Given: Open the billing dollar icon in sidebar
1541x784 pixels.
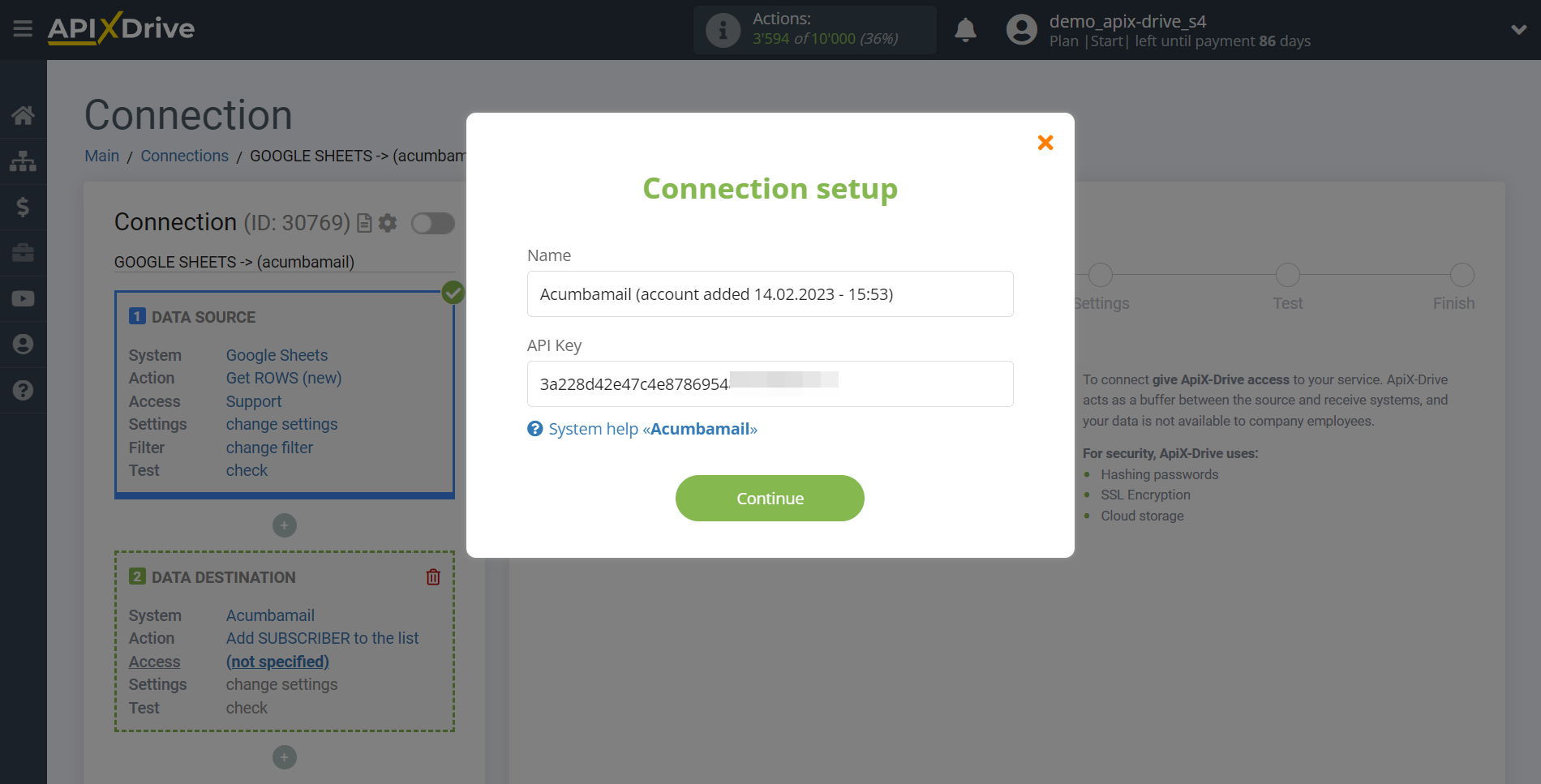Looking at the screenshot, I should (x=23, y=207).
